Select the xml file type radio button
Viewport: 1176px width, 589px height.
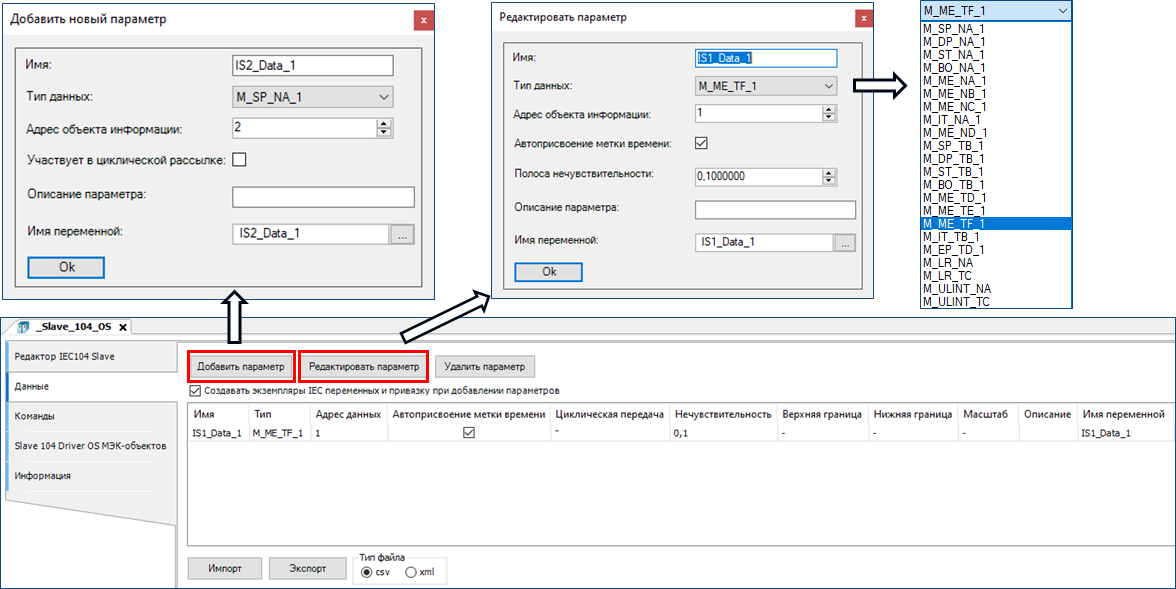pyautogui.click(x=411, y=572)
